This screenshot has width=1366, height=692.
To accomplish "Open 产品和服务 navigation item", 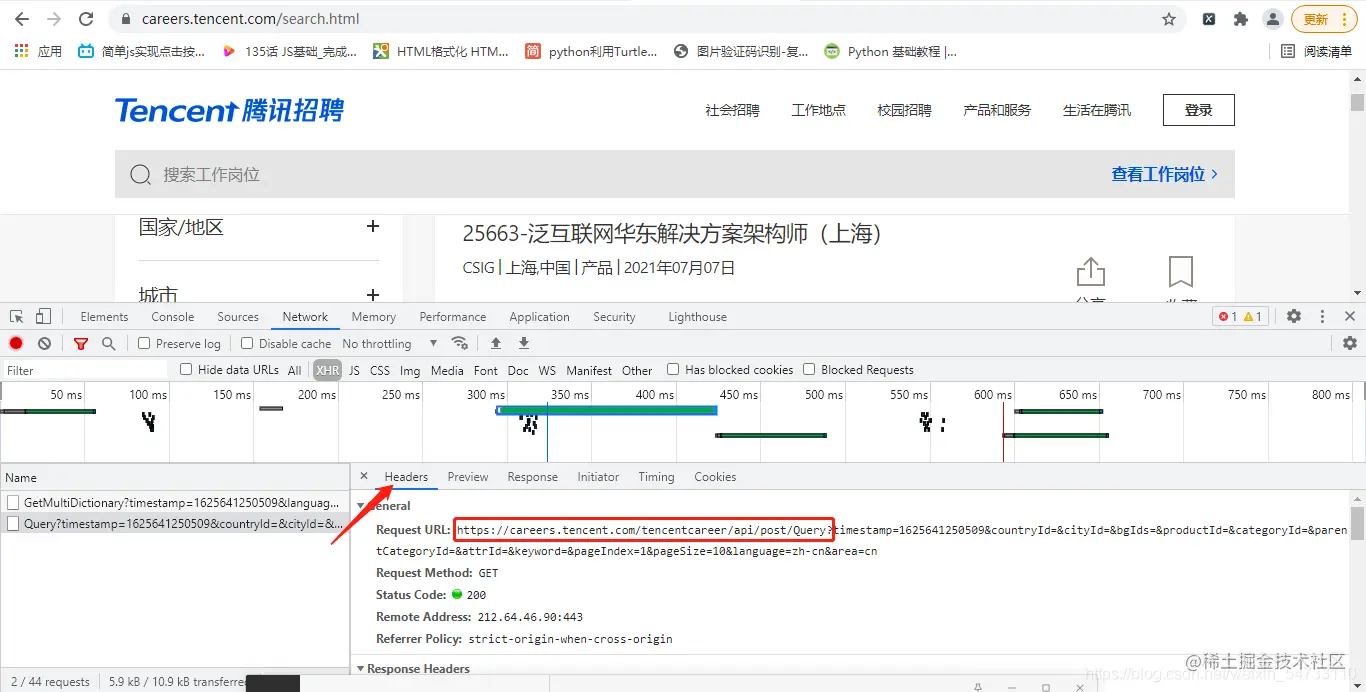I will click(x=997, y=110).
